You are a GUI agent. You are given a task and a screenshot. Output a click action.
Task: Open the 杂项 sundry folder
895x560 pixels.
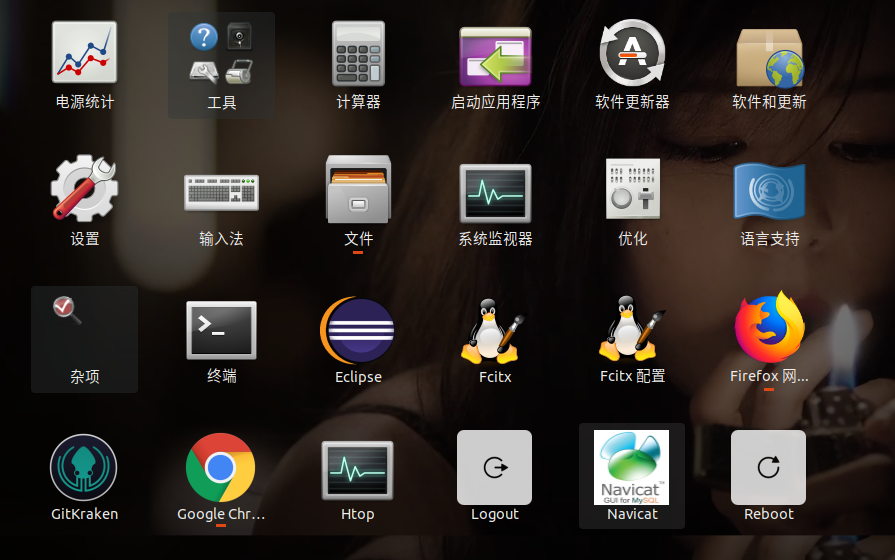click(84, 339)
